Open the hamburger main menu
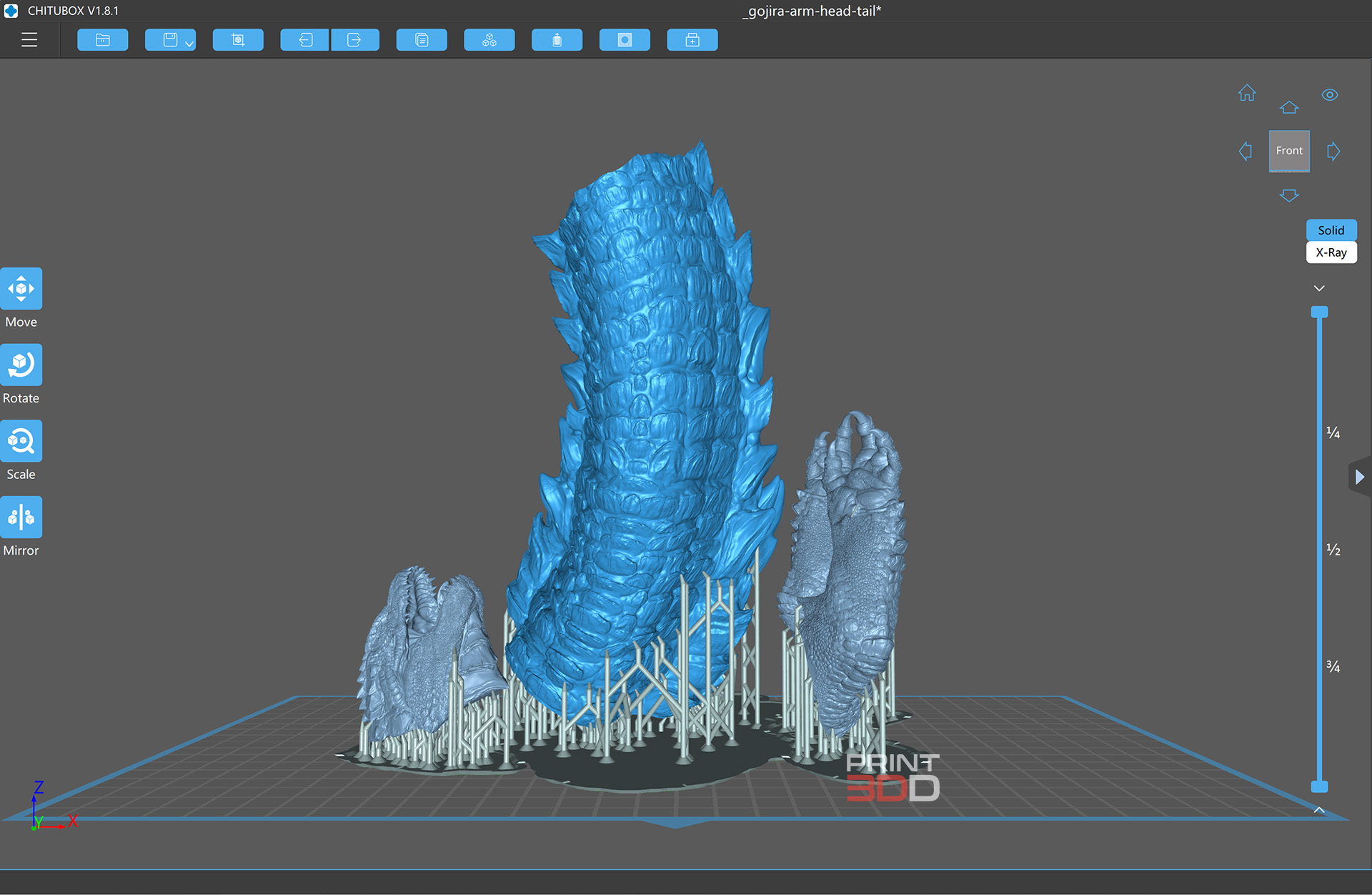1372x895 pixels. click(x=29, y=40)
